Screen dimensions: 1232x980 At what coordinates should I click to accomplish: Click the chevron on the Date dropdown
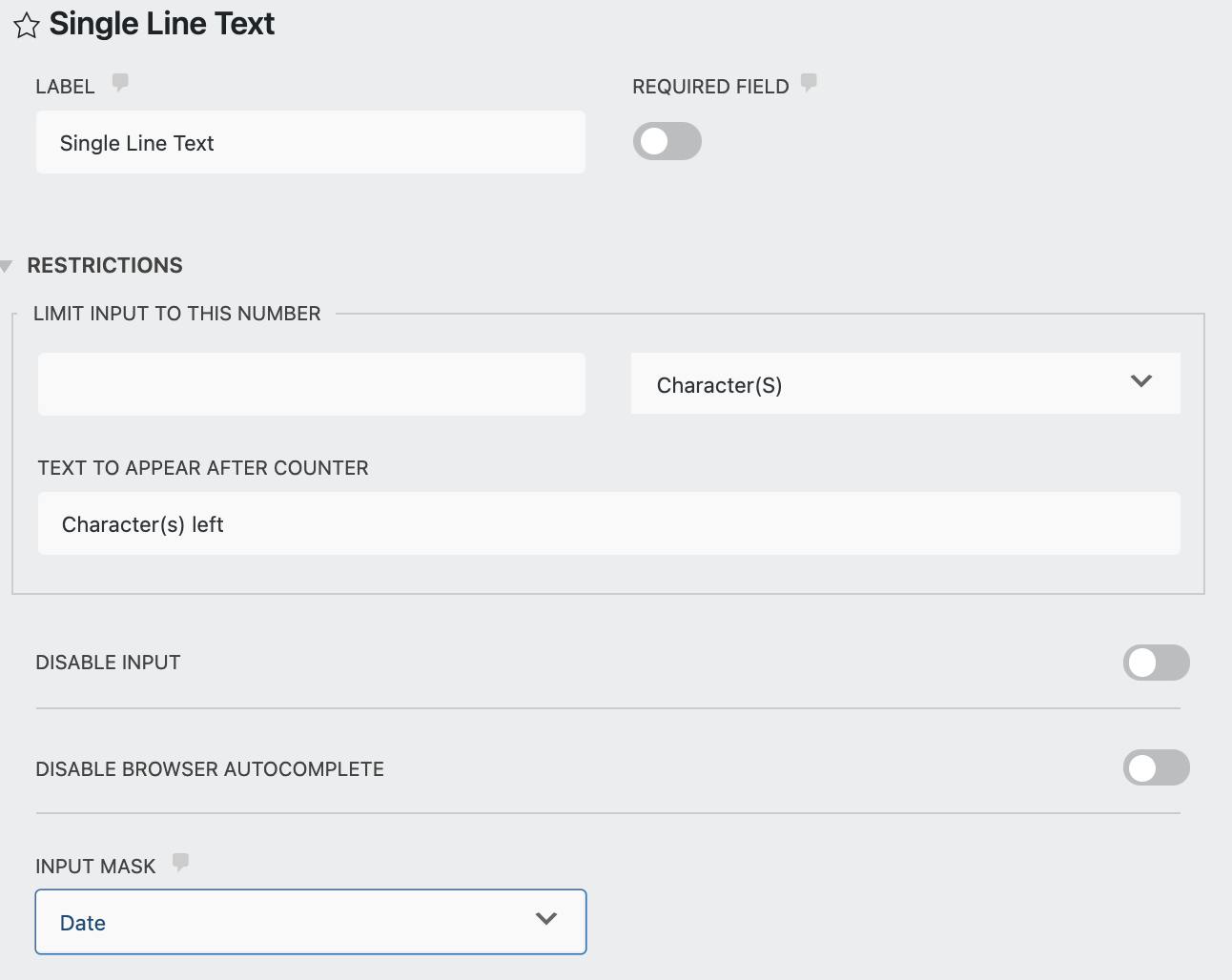(545, 919)
